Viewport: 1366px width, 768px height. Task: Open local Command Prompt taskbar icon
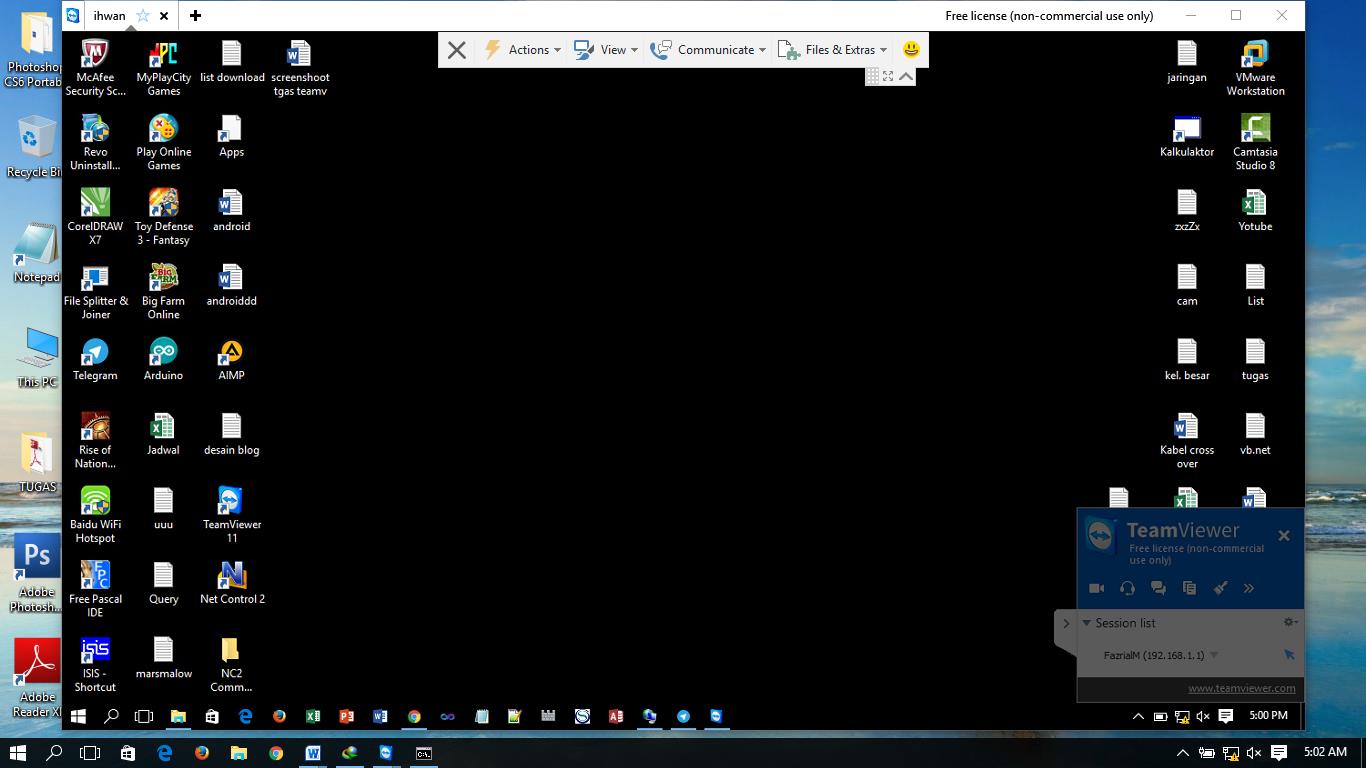pyautogui.click(x=424, y=753)
